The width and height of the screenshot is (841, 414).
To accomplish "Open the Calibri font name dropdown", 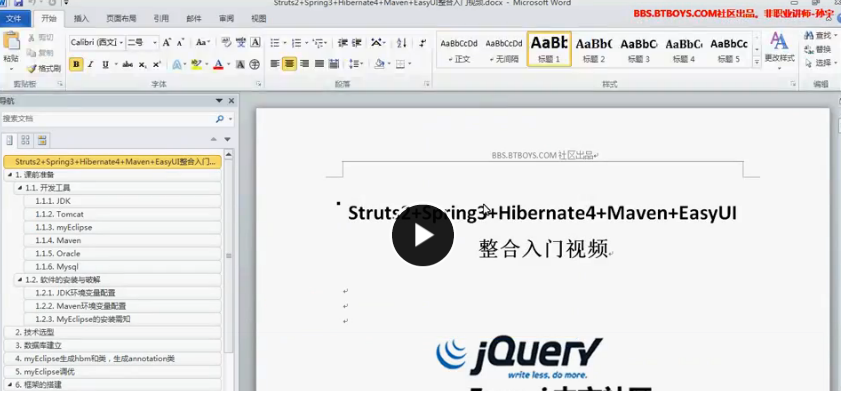I will 122,42.
